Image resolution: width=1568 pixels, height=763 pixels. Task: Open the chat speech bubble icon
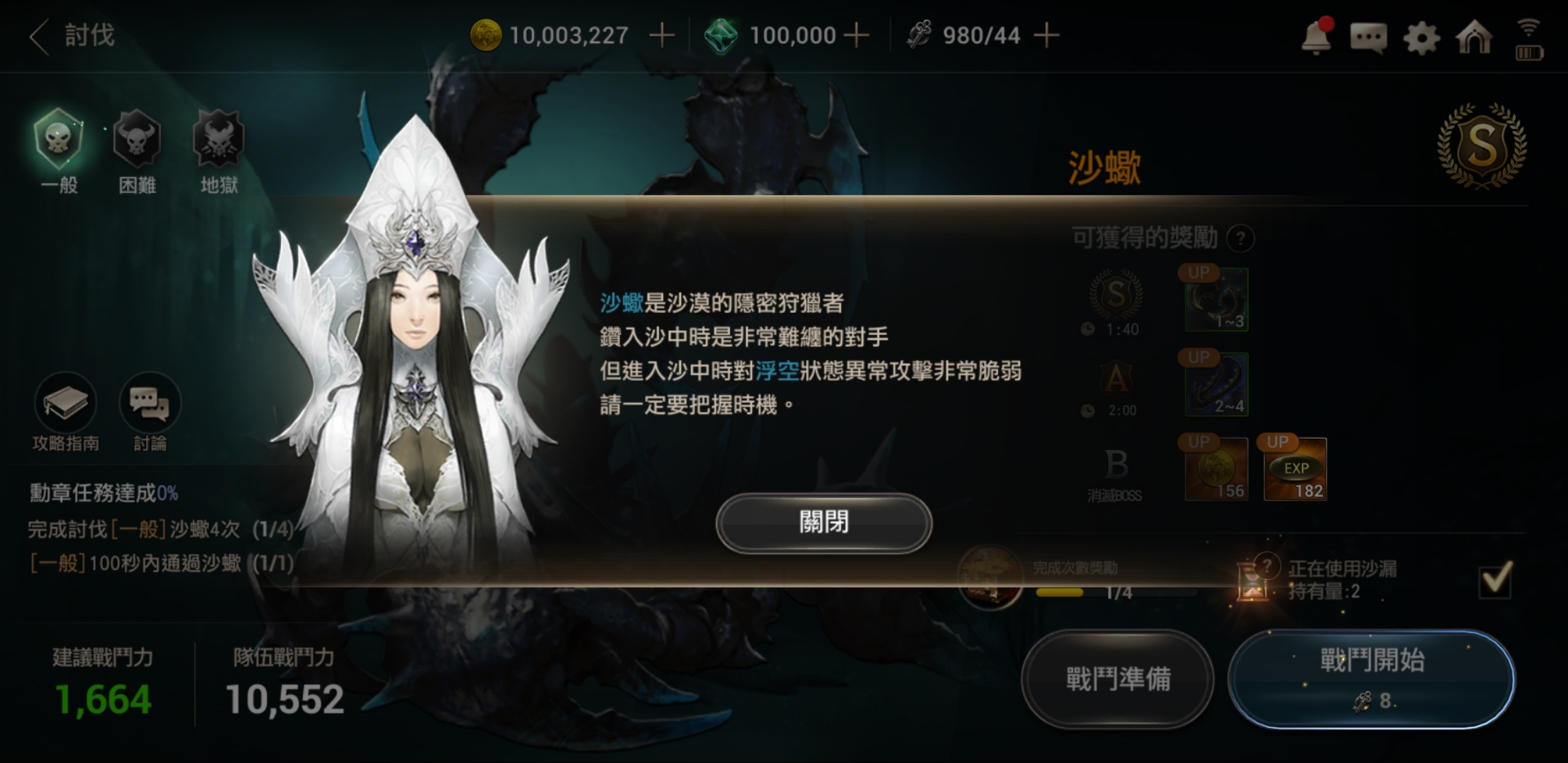tap(1368, 37)
